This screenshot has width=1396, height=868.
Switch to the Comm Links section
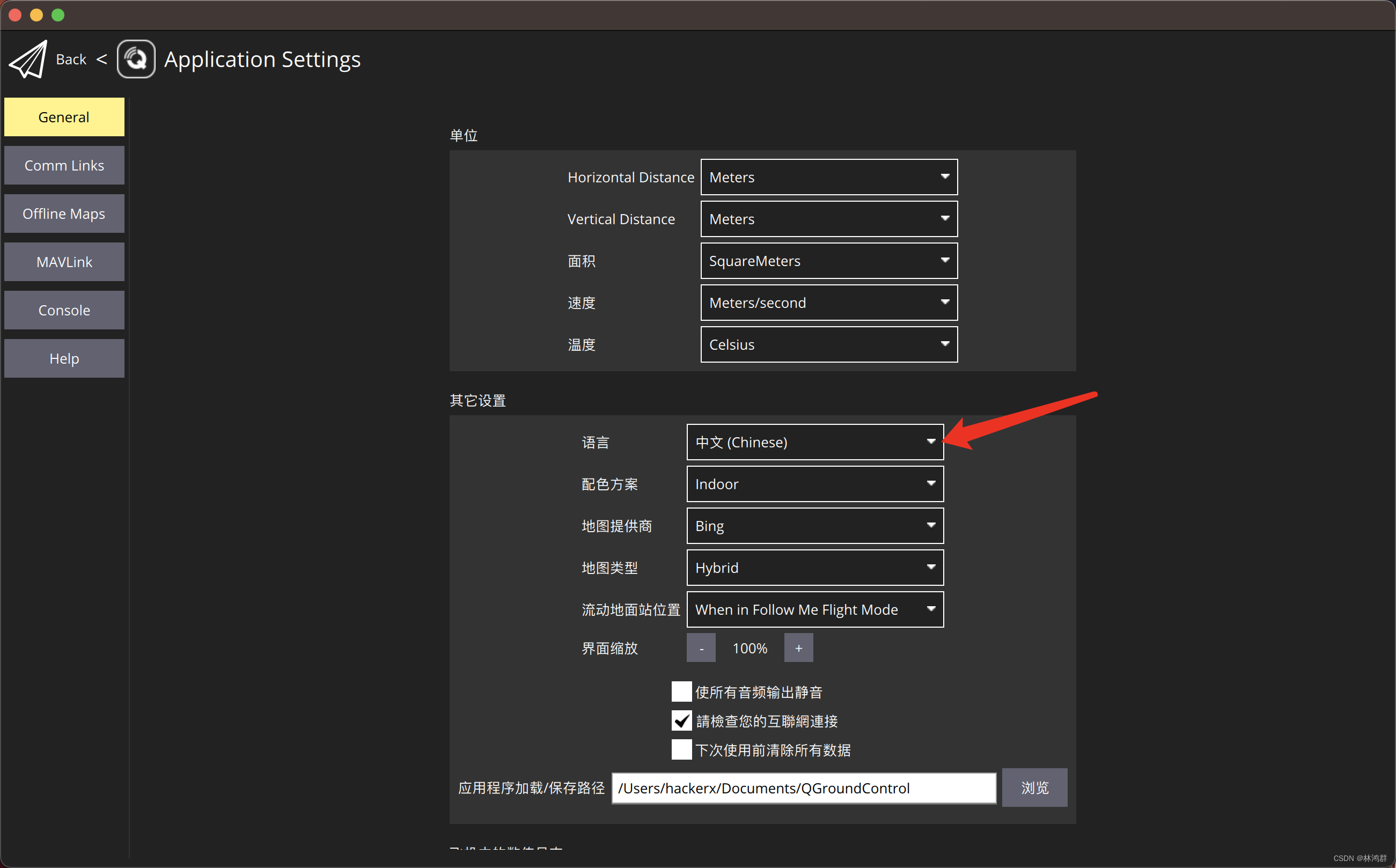click(64, 165)
